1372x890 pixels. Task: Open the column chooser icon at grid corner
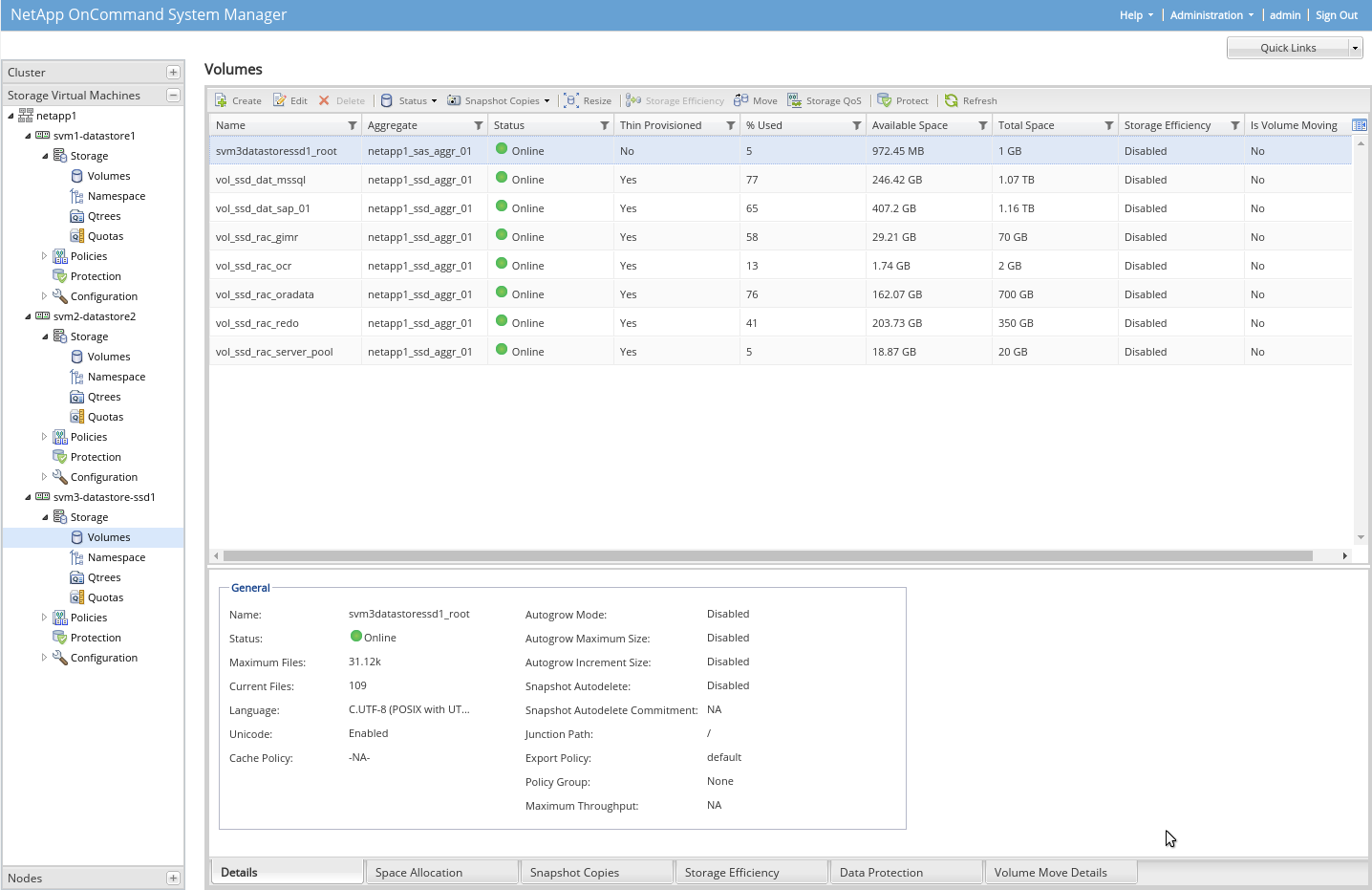click(1360, 125)
